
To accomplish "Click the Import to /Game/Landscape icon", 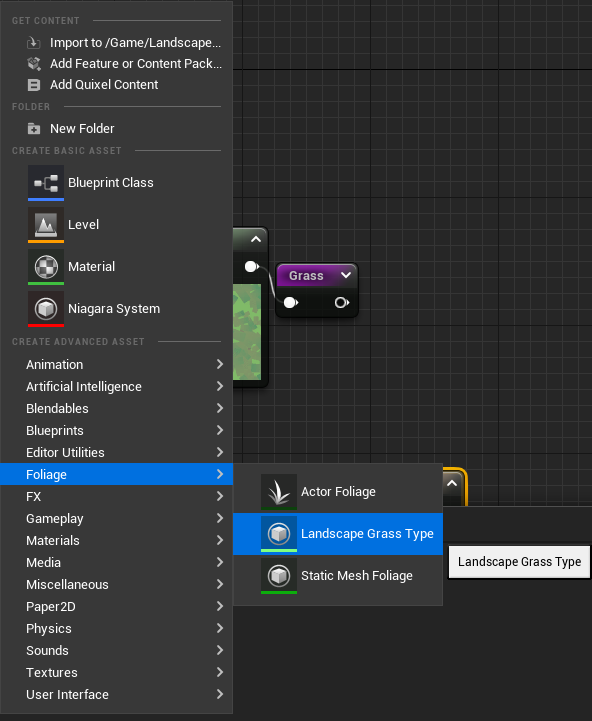I will [34, 43].
